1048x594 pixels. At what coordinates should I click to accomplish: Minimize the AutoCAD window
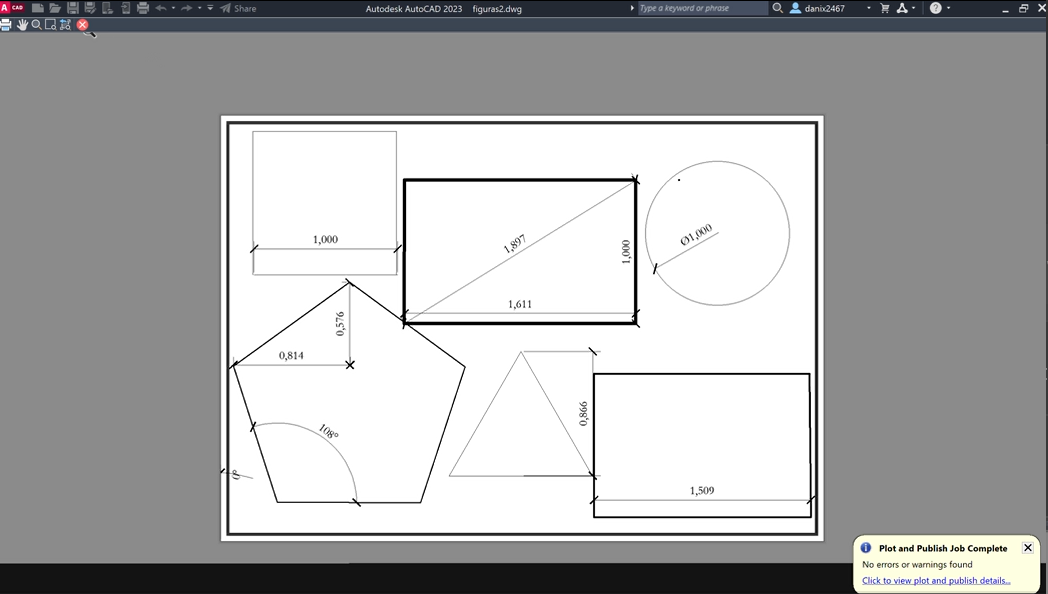(1005, 9)
